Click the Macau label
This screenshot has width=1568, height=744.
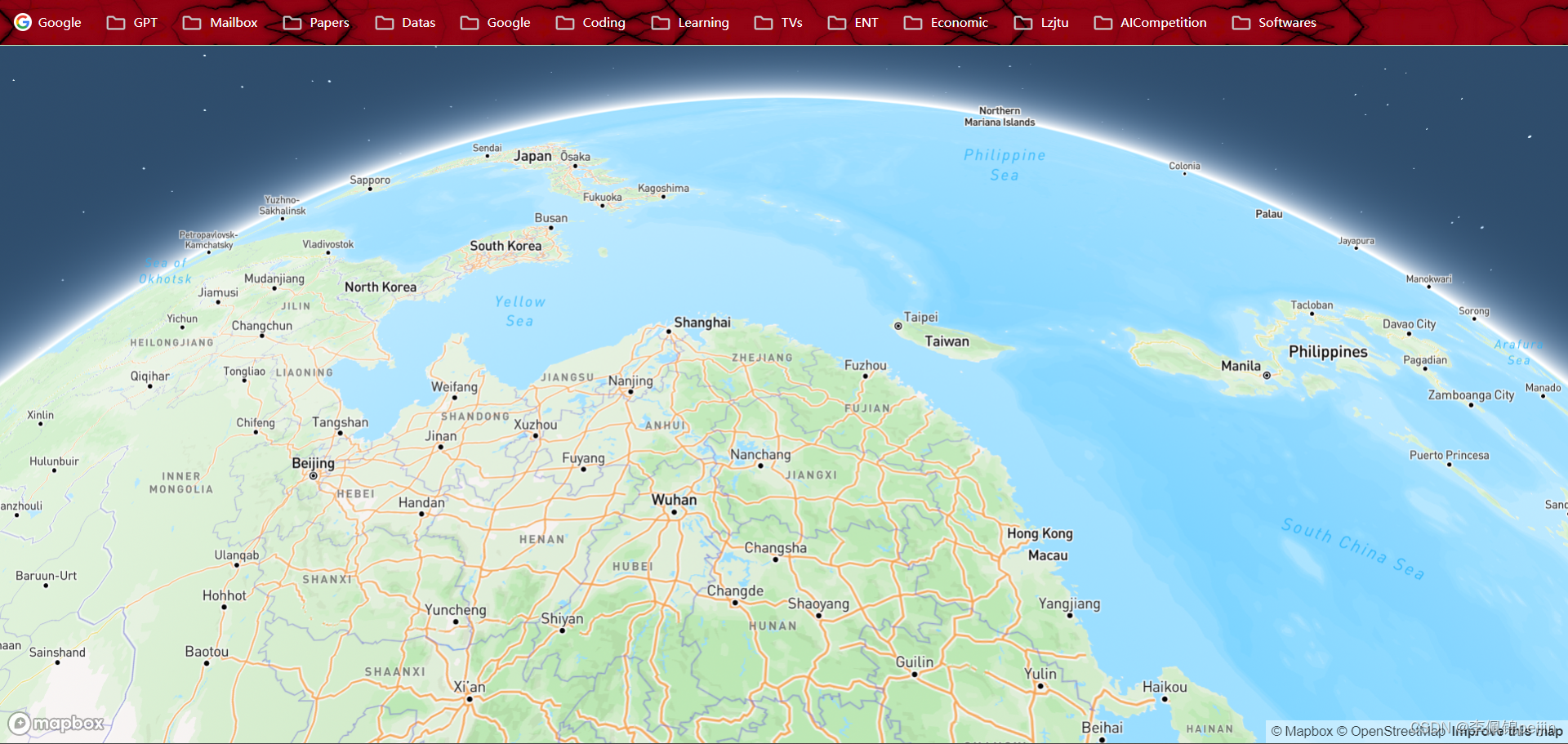click(x=1048, y=555)
